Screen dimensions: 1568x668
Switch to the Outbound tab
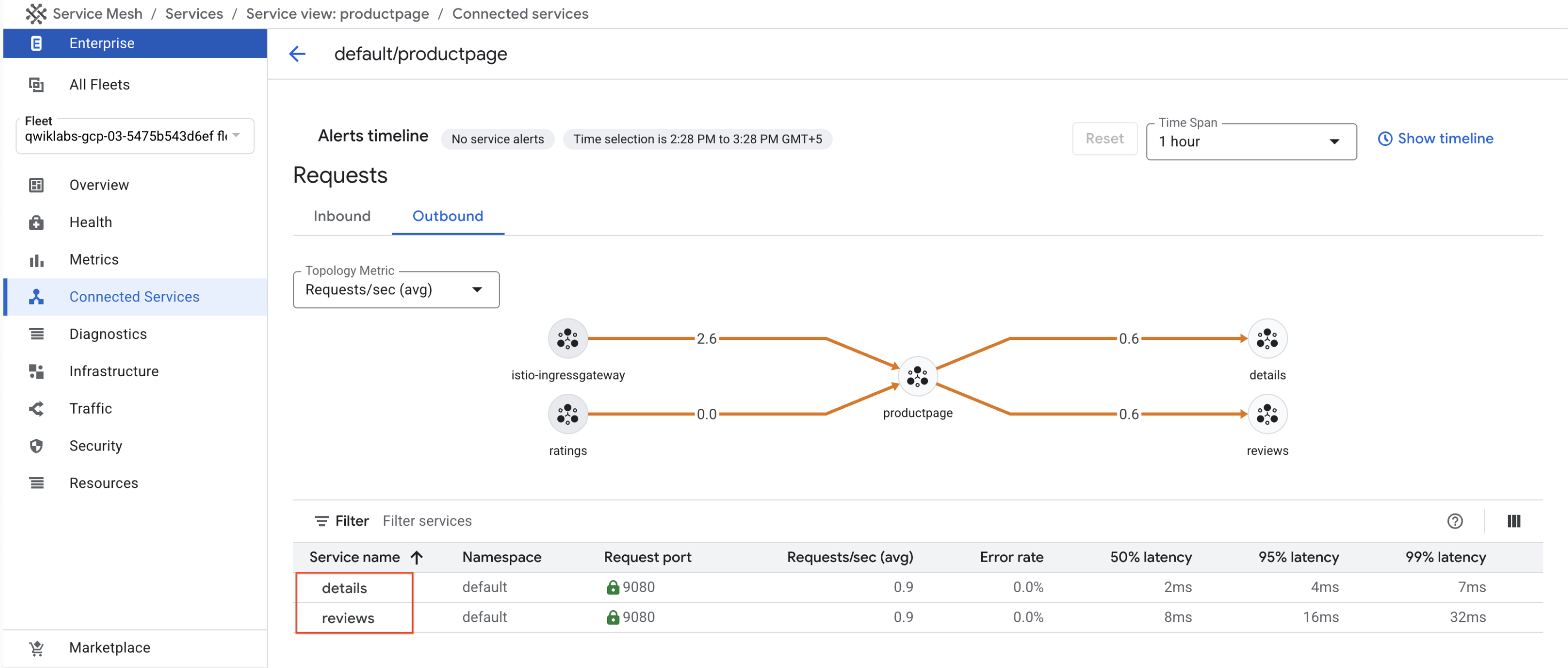(x=448, y=216)
